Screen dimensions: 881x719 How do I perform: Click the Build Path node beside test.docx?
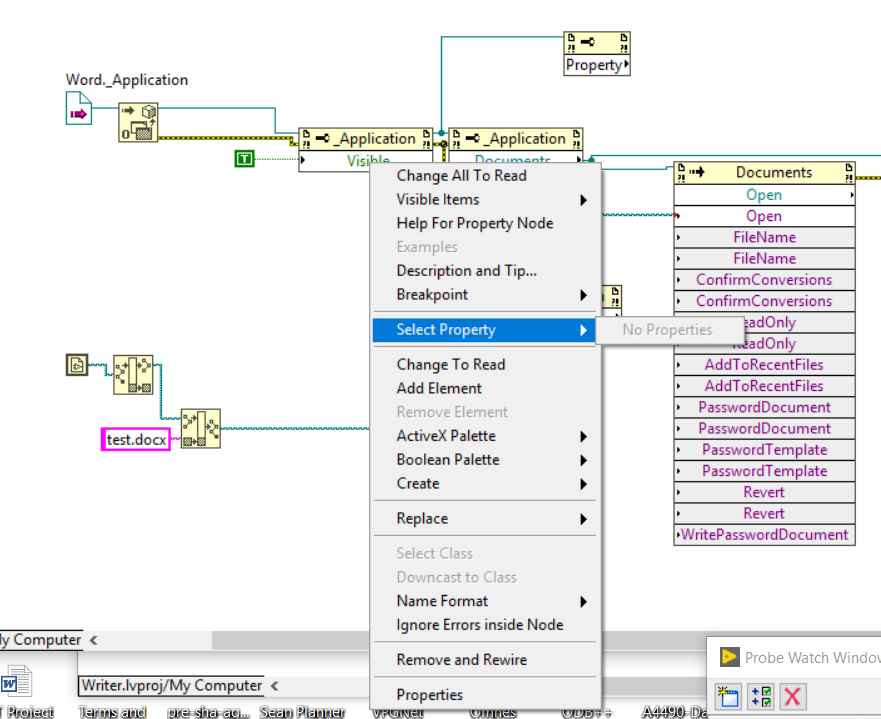(x=201, y=429)
